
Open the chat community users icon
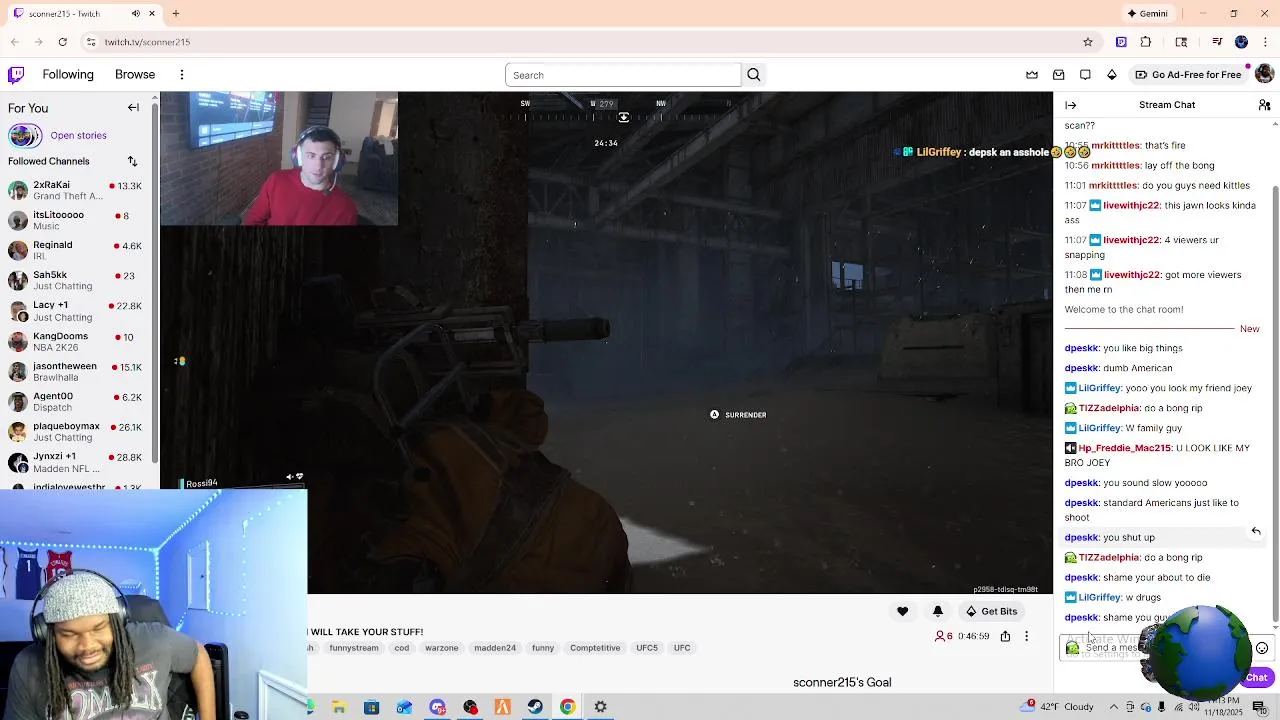click(1264, 105)
